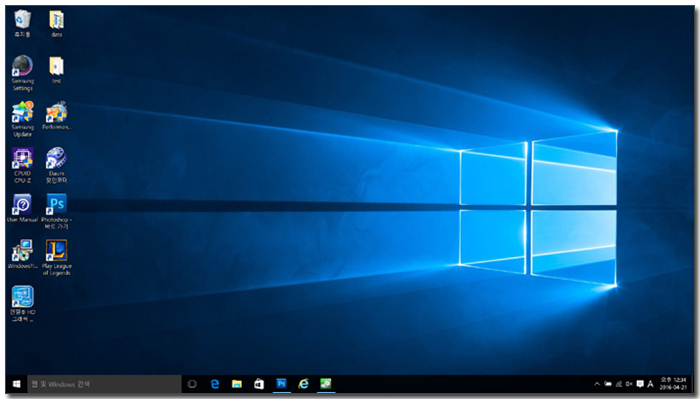
Task: Open Task View from the taskbar
Action: [192, 384]
